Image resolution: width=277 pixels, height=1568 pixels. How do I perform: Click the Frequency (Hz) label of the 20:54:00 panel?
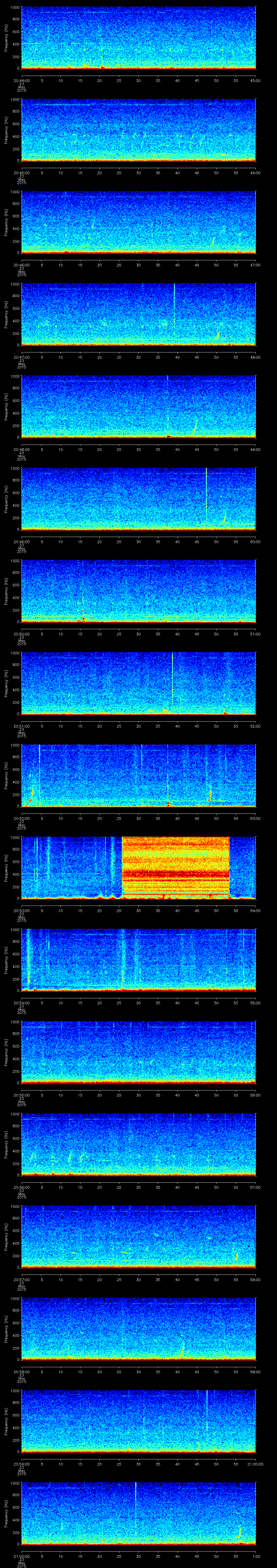click(x=6, y=960)
